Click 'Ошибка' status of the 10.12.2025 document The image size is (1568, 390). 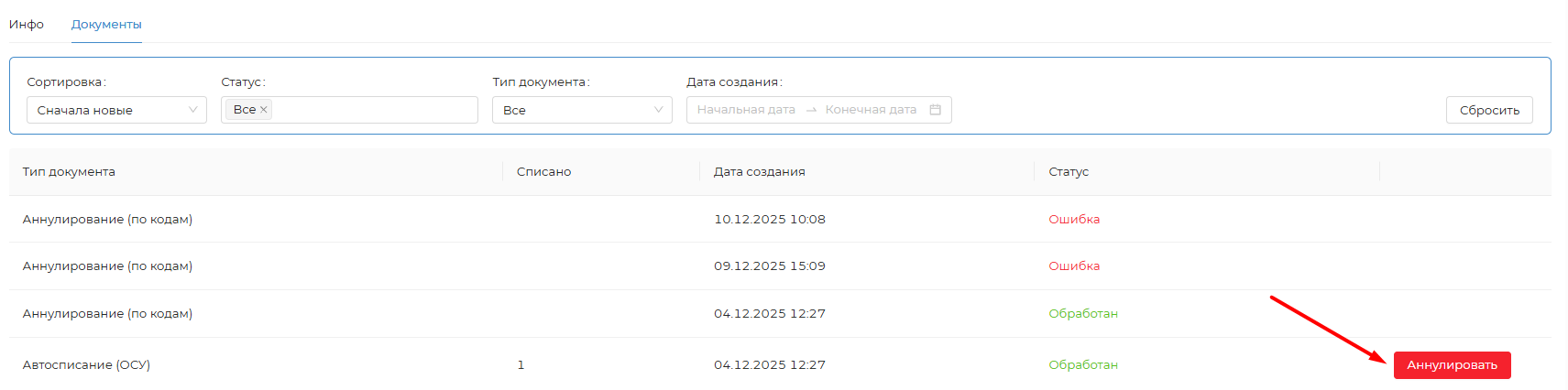pyautogui.click(x=1074, y=220)
